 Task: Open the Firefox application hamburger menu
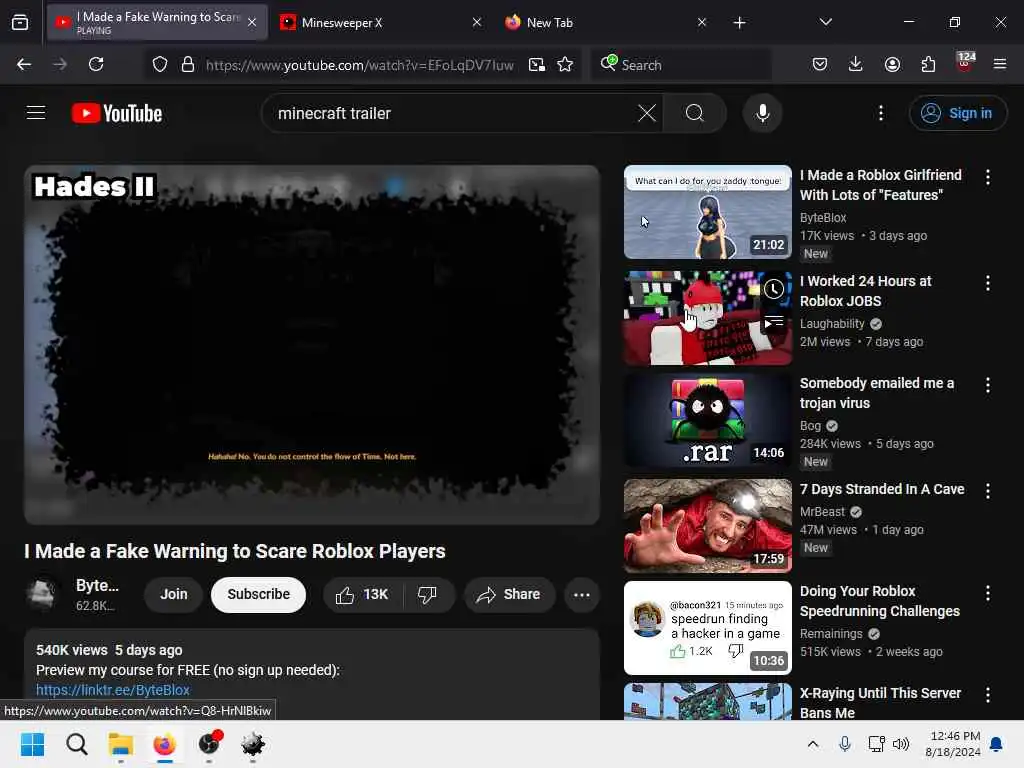click(x=1000, y=64)
